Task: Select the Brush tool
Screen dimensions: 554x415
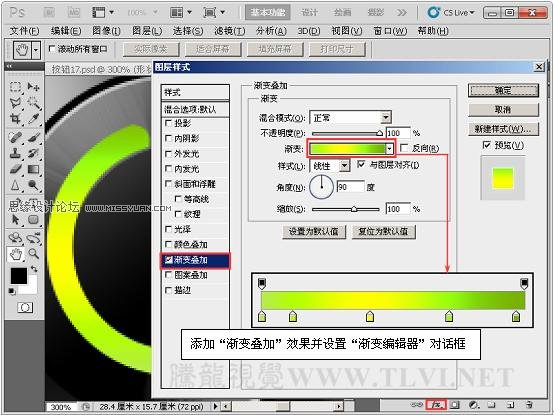Action: pyautogui.click(x=34, y=137)
